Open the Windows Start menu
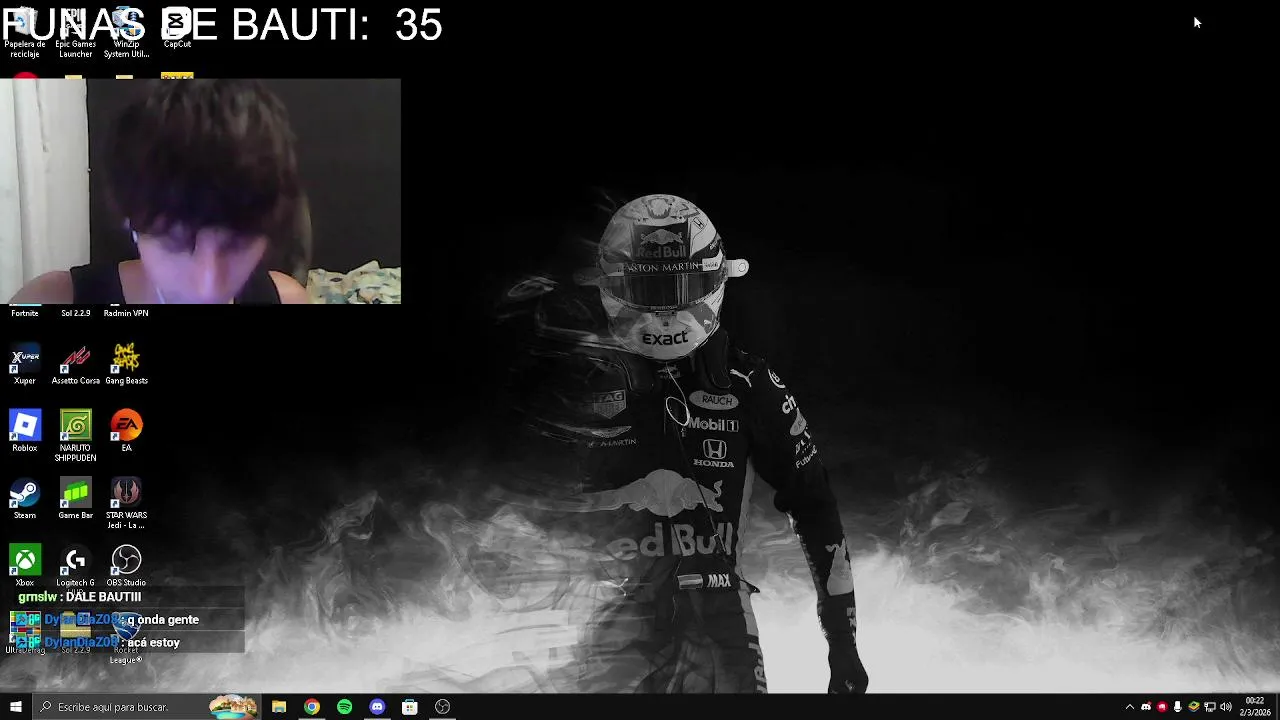Screen dimensions: 1280x720 16,707
